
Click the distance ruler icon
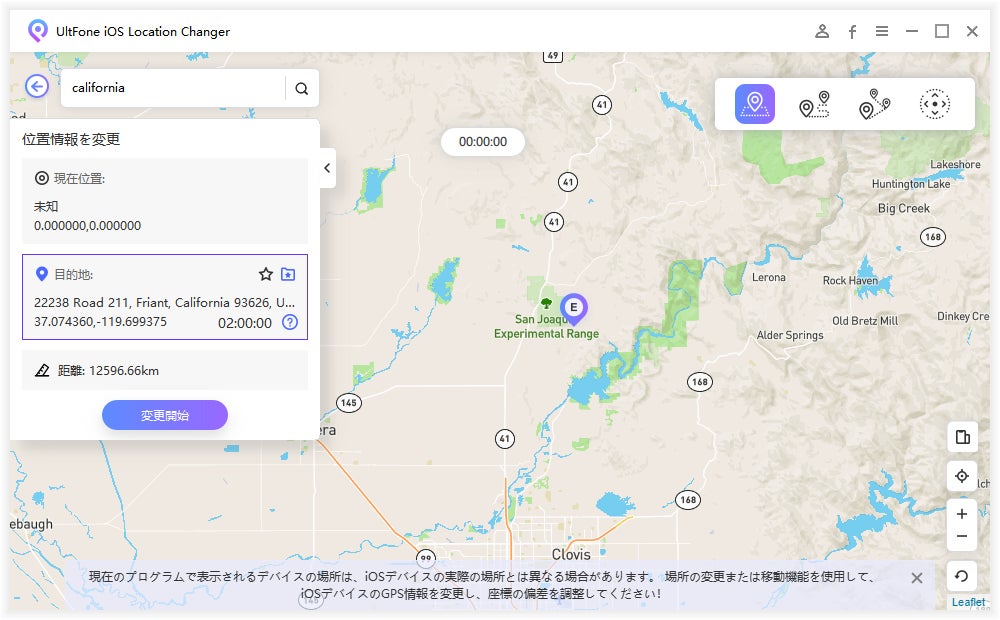[x=42, y=371]
